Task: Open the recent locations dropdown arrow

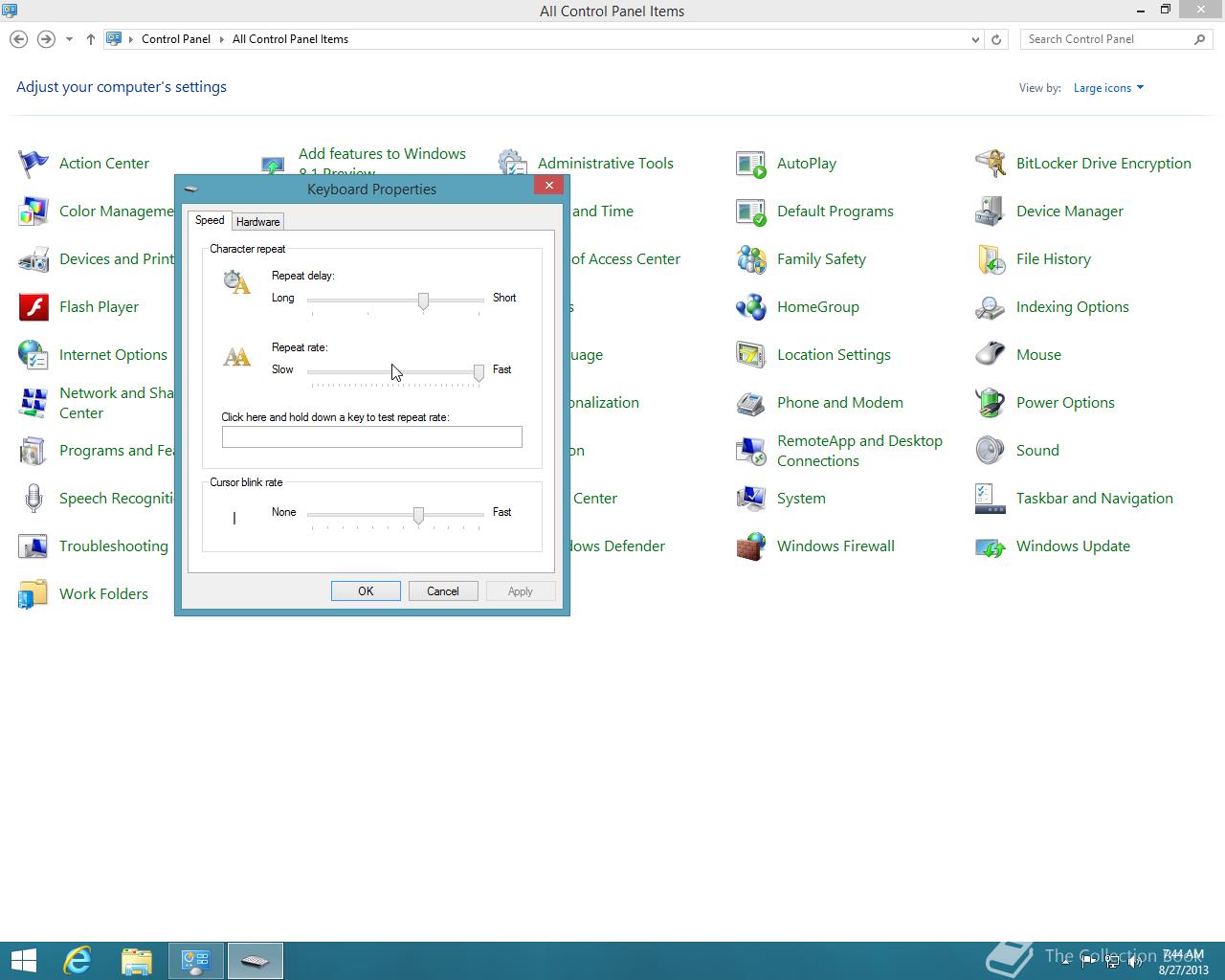Action: pos(69,39)
